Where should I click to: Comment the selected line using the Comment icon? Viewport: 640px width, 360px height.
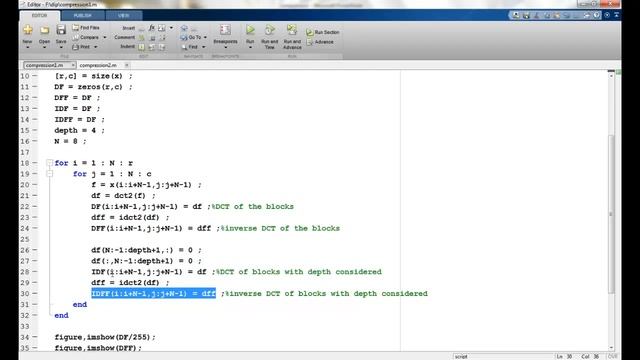click(x=142, y=38)
